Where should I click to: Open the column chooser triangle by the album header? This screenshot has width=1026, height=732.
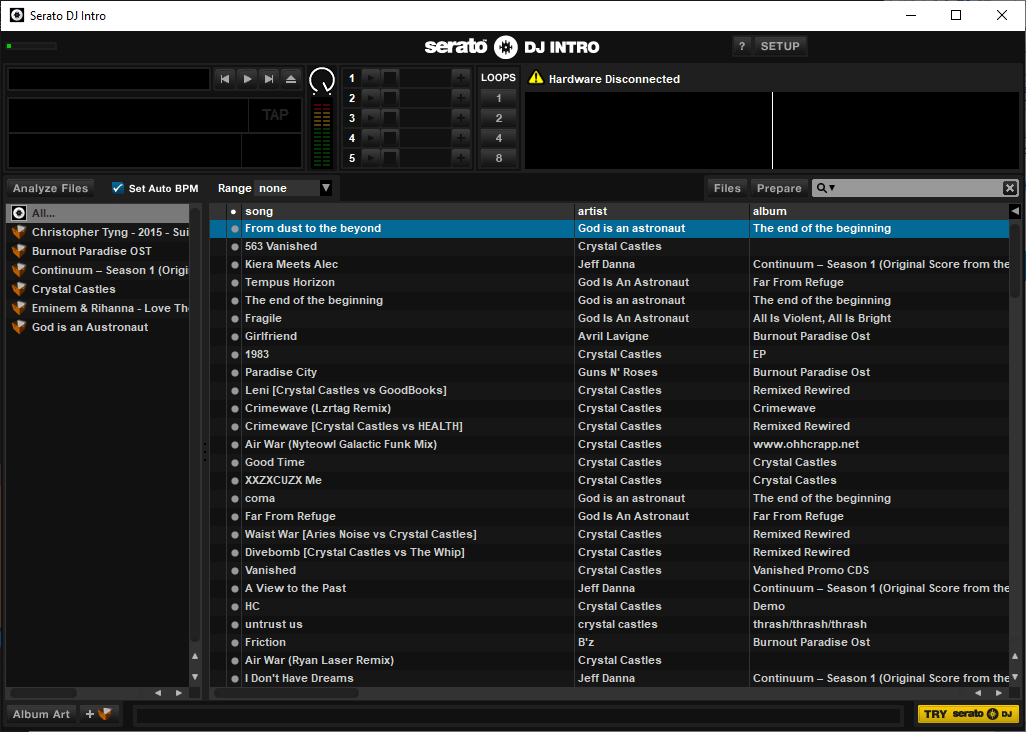[x=1015, y=211]
